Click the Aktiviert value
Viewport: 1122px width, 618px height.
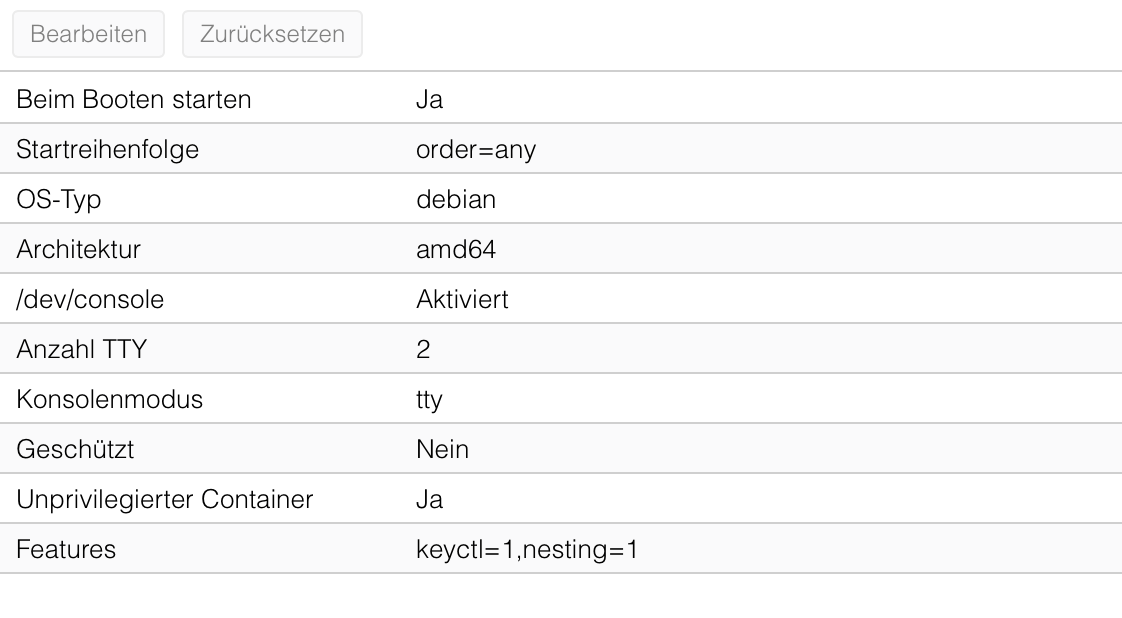tap(462, 299)
